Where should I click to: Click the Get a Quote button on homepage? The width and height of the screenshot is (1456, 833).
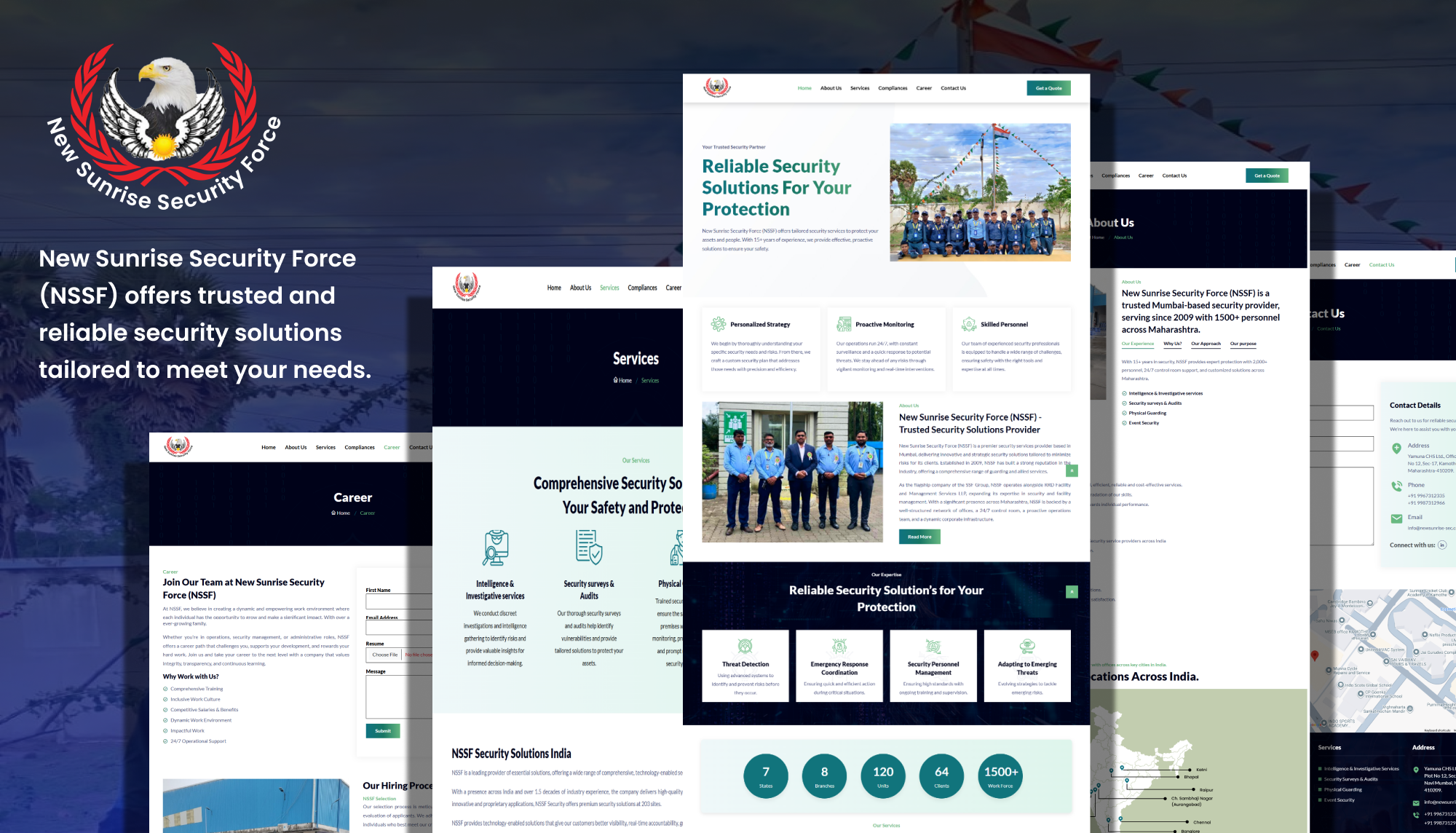tap(1048, 88)
